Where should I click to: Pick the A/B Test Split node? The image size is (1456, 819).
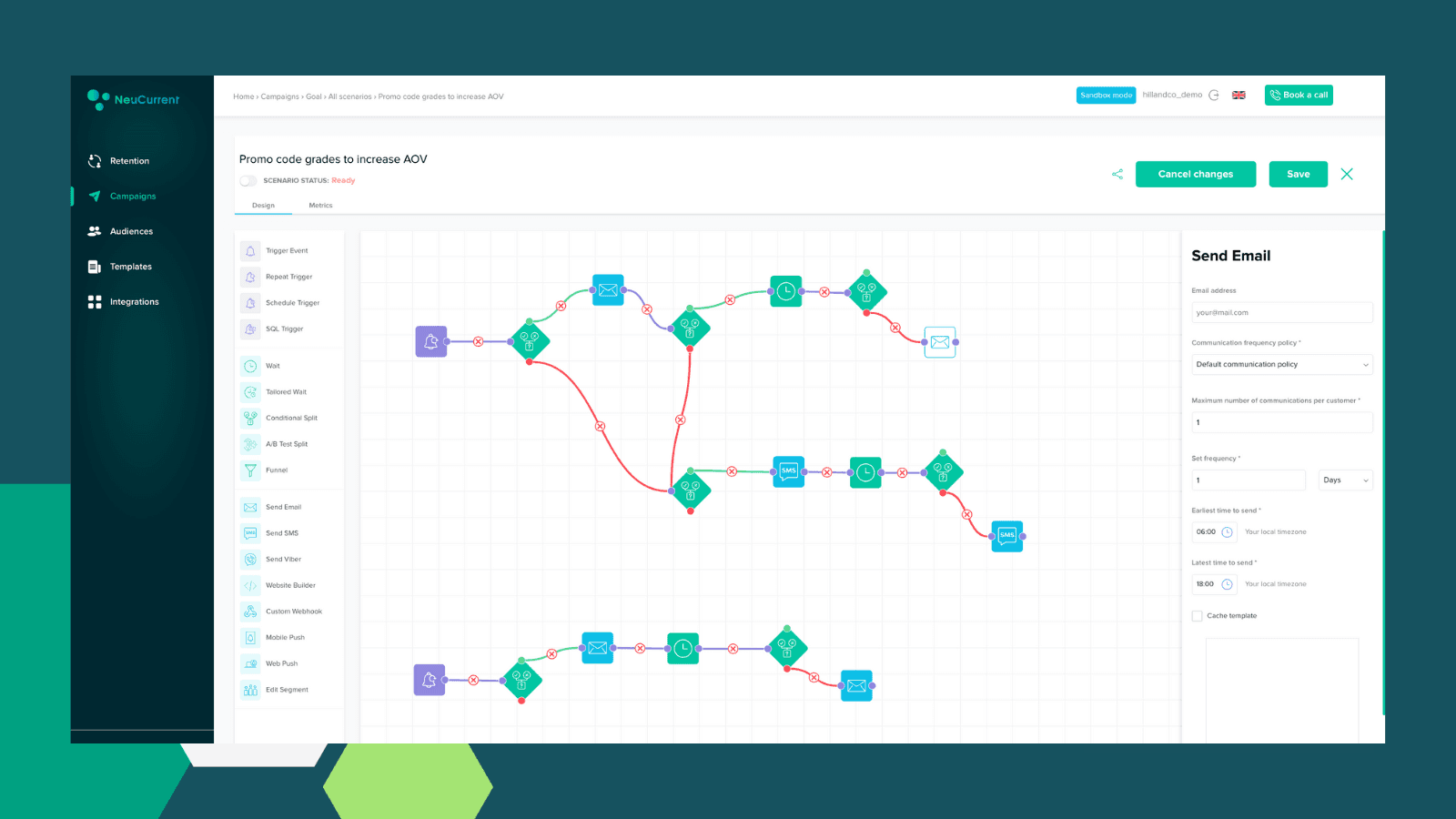tap(251, 444)
